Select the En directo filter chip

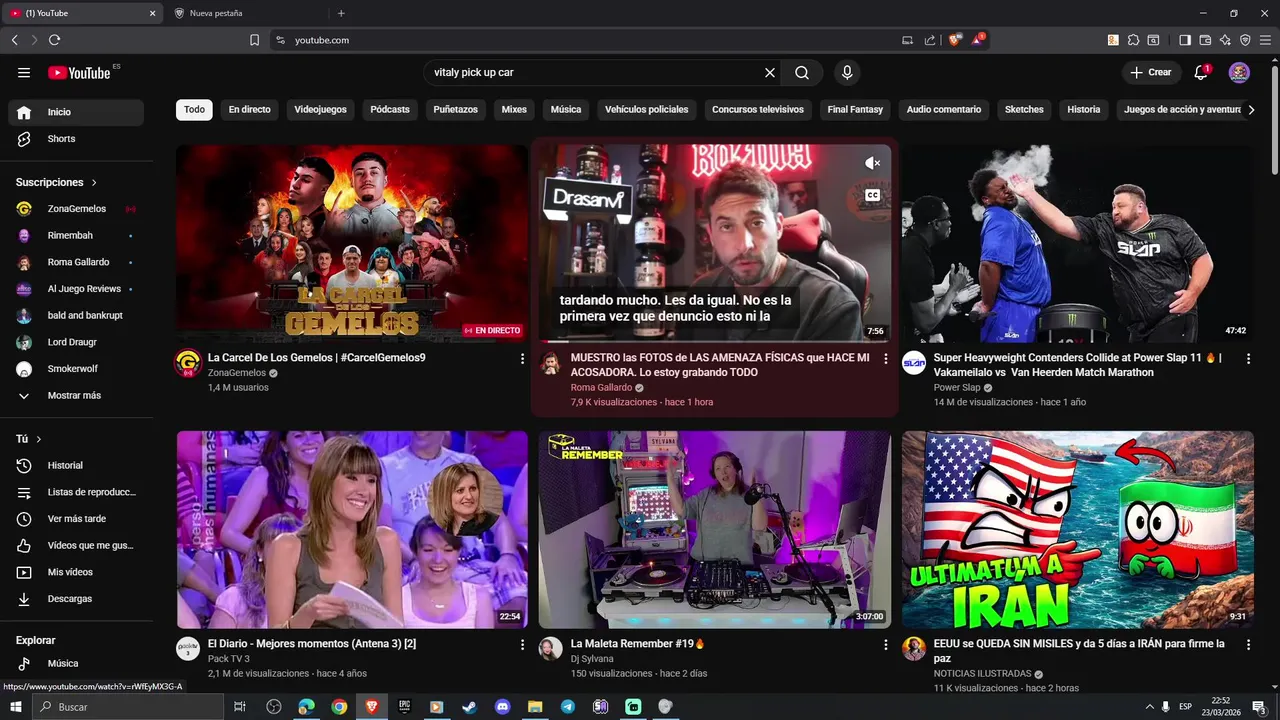249,110
